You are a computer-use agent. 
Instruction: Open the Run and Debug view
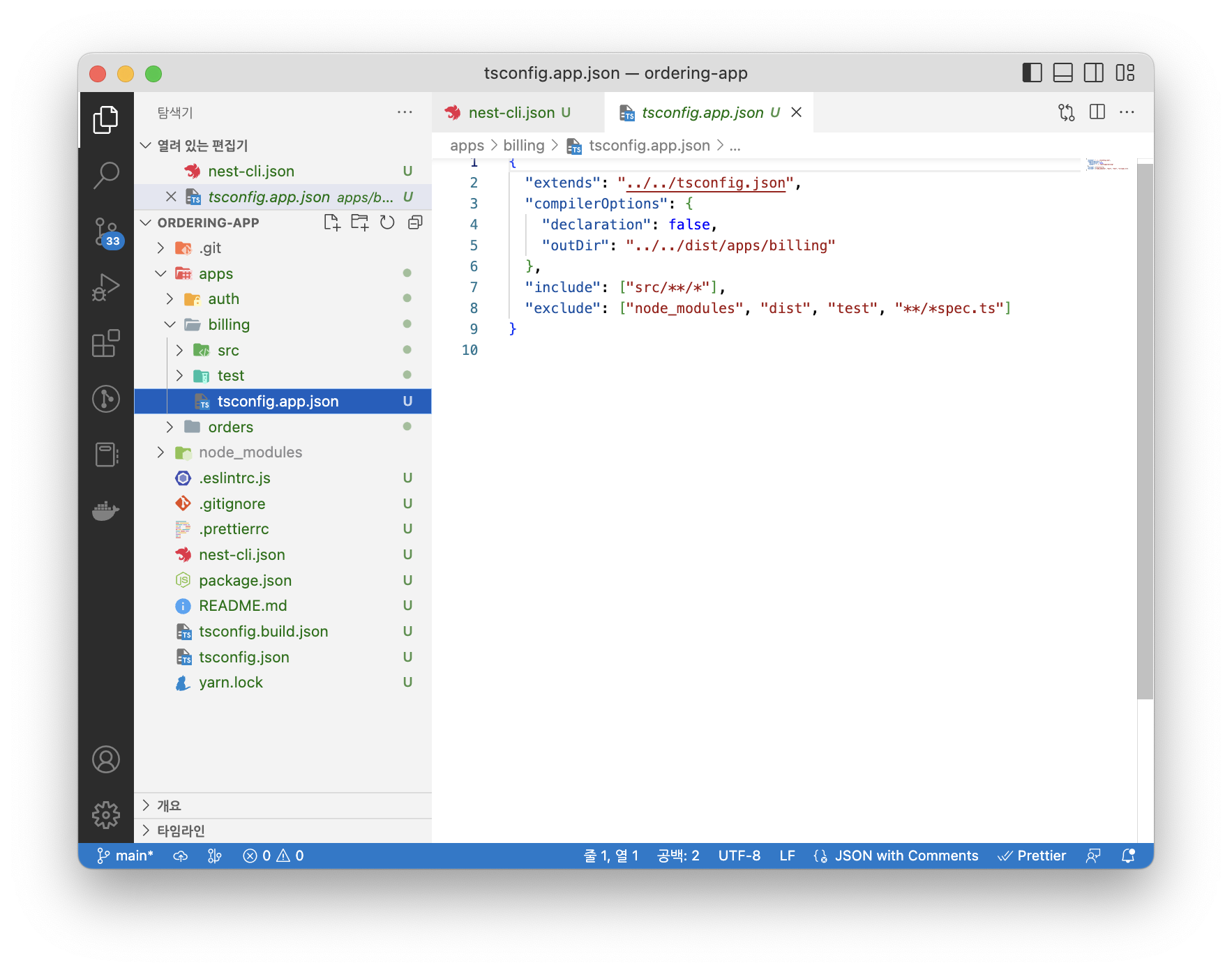(x=106, y=287)
